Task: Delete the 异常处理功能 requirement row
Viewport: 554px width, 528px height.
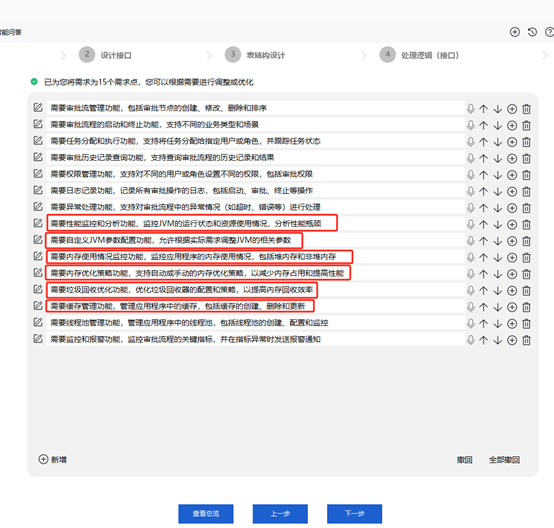Action: (526, 208)
